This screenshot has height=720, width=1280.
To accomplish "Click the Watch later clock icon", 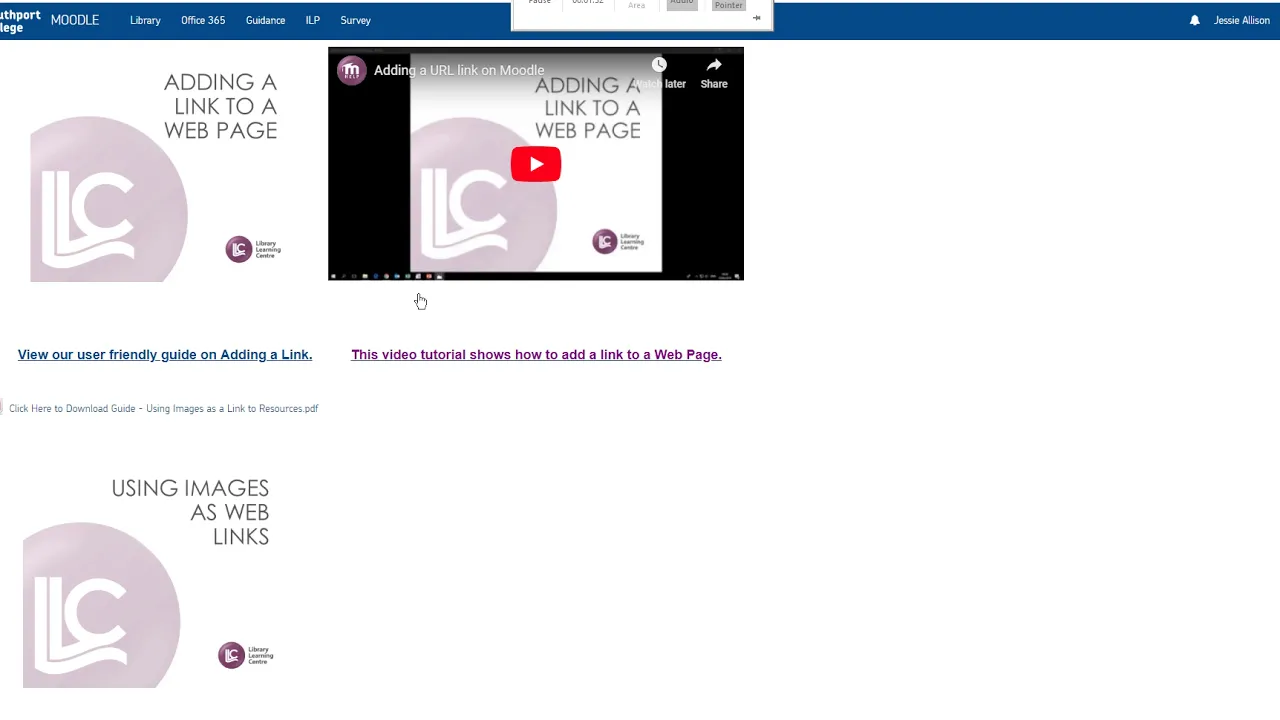I will [659, 66].
